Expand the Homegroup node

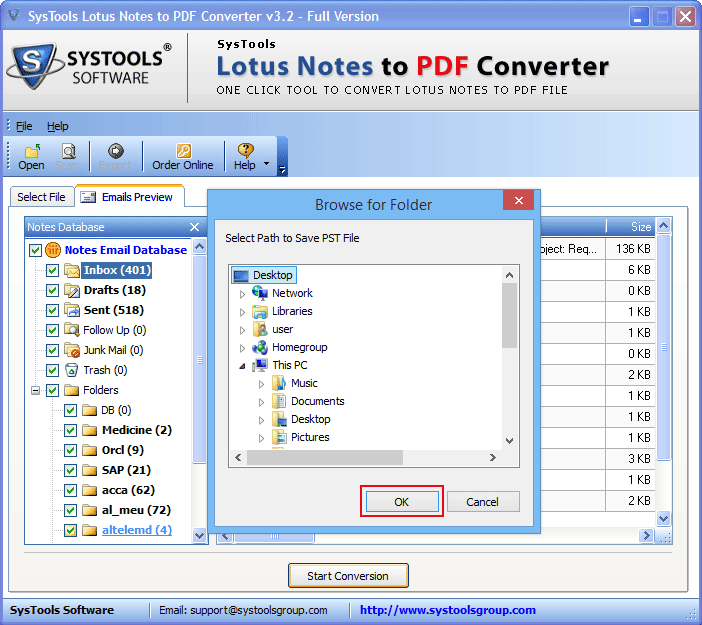(242, 348)
